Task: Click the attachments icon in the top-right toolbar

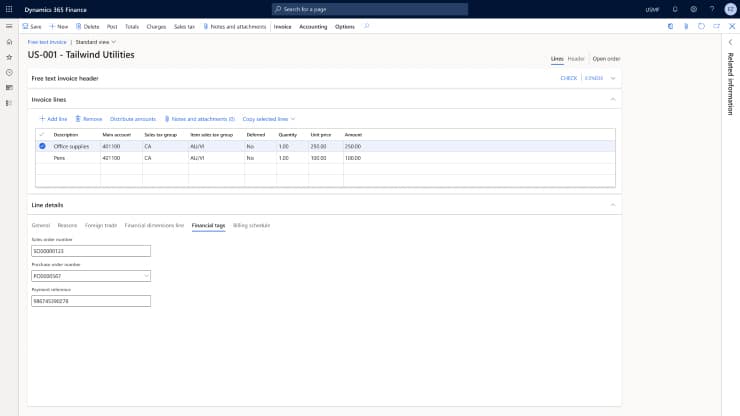Action: click(x=686, y=26)
